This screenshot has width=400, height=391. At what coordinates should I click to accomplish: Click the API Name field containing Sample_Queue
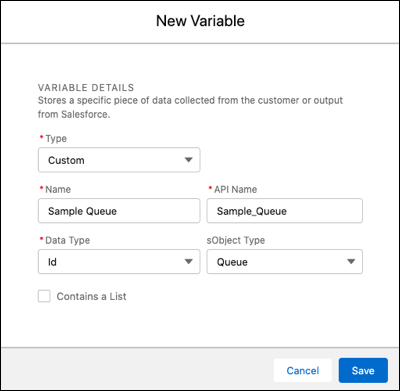point(285,211)
